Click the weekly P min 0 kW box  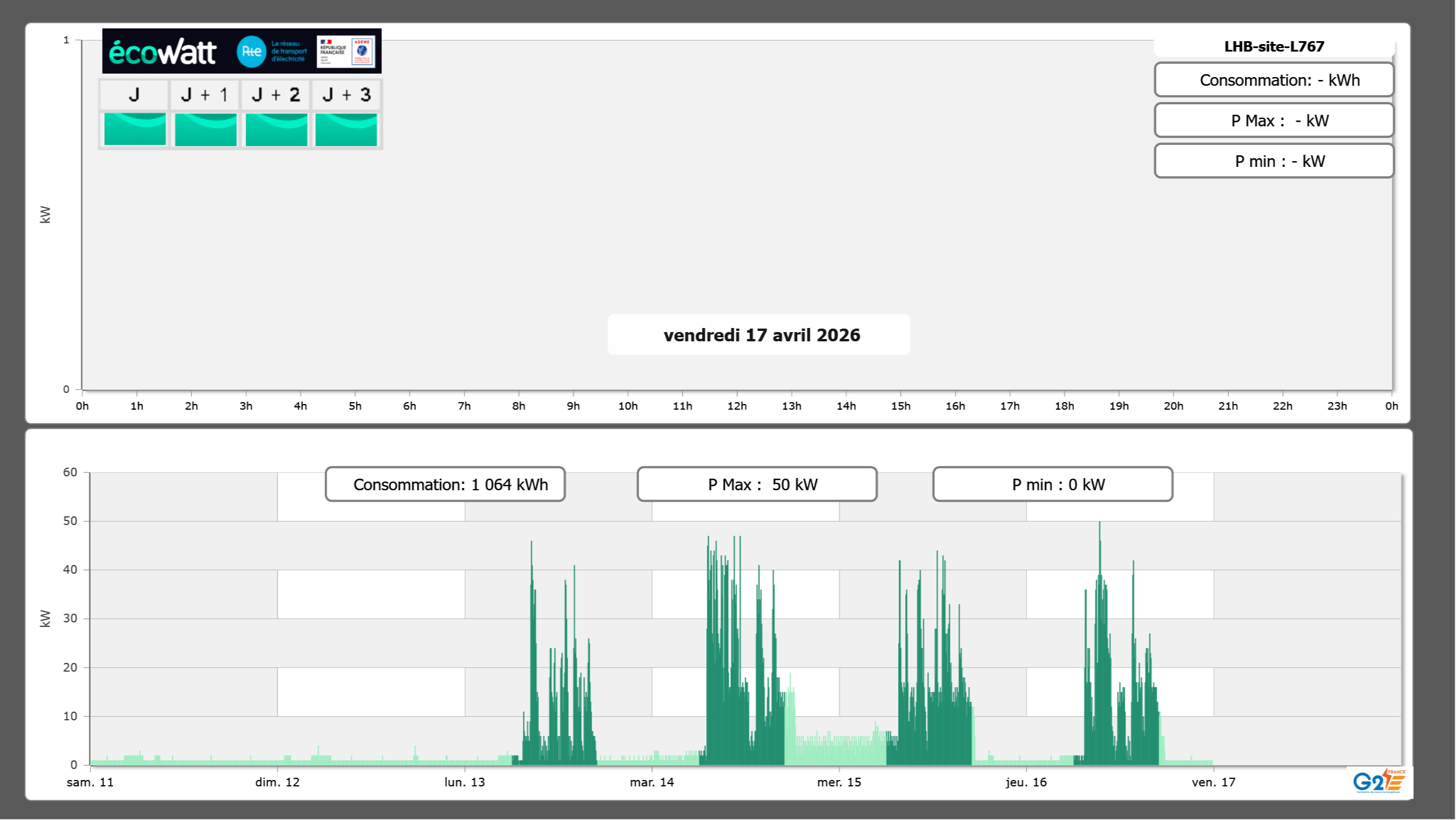coord(1052,484)
